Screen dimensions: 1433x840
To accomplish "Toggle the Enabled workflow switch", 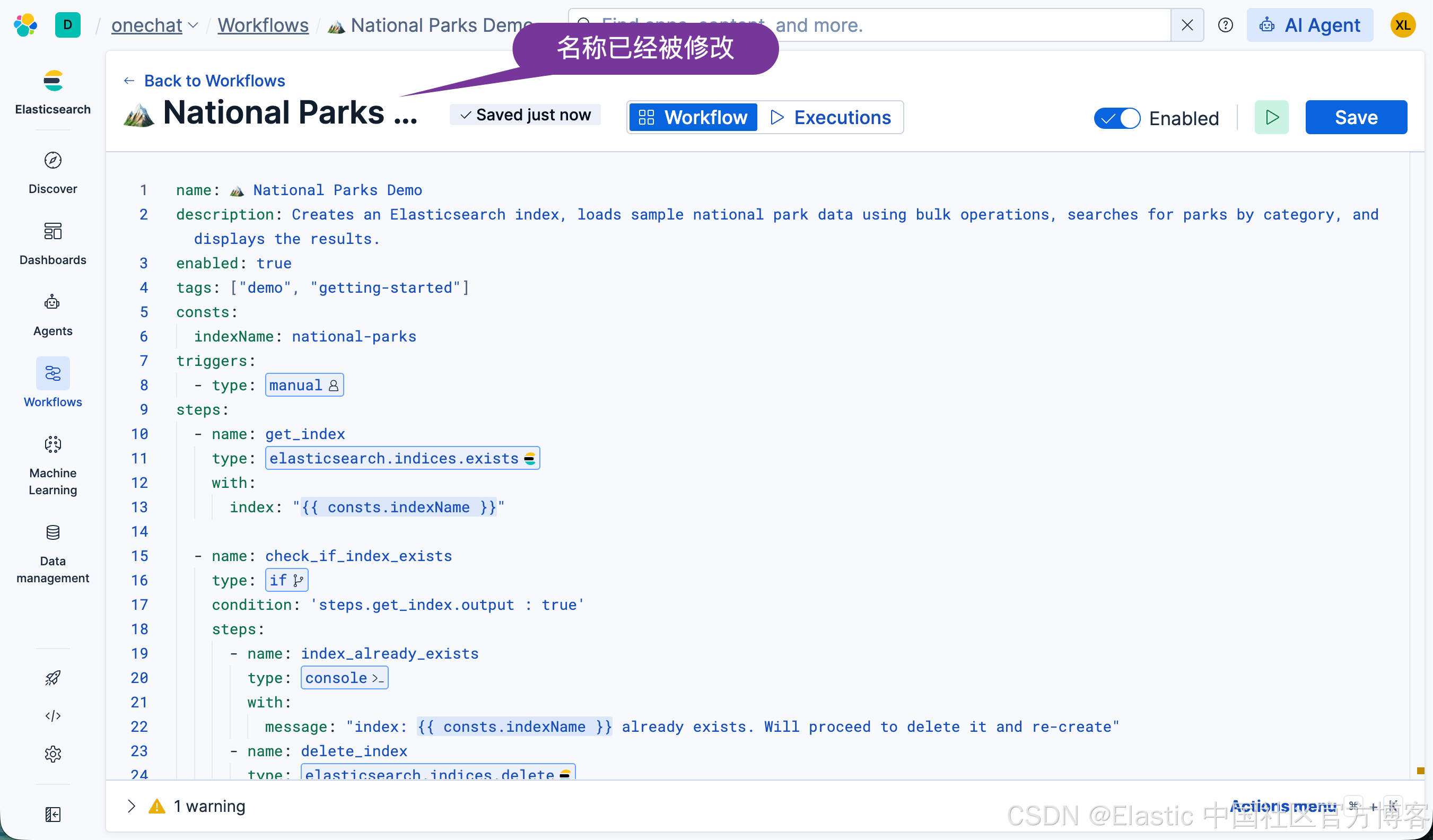I will tap(1116, 118).
